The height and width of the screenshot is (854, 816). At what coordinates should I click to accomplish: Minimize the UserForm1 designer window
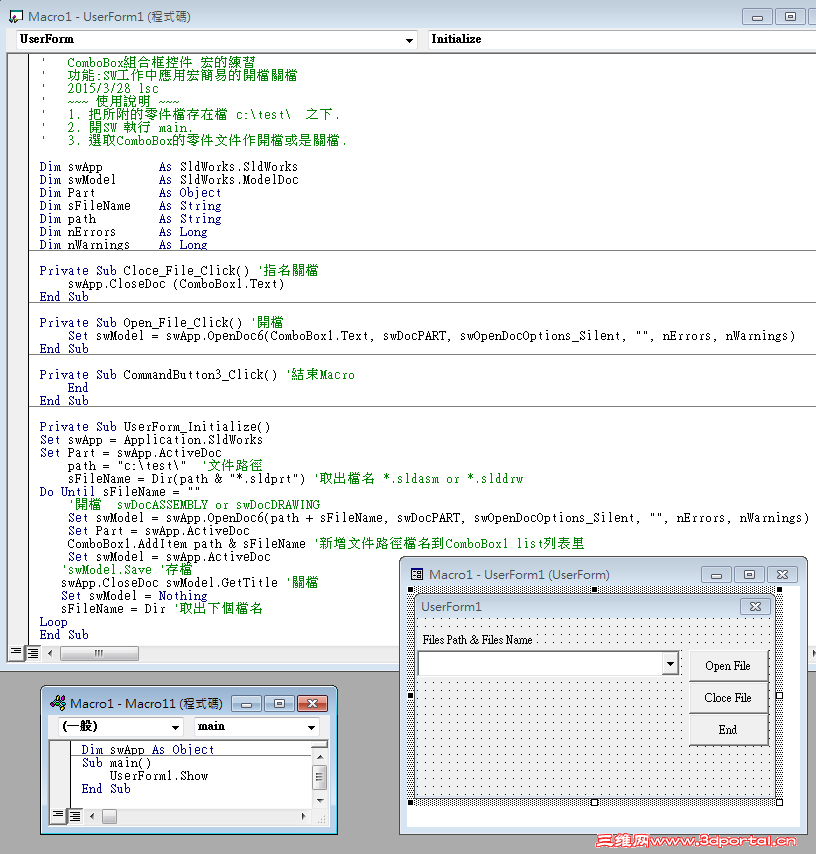coord(716,575)
